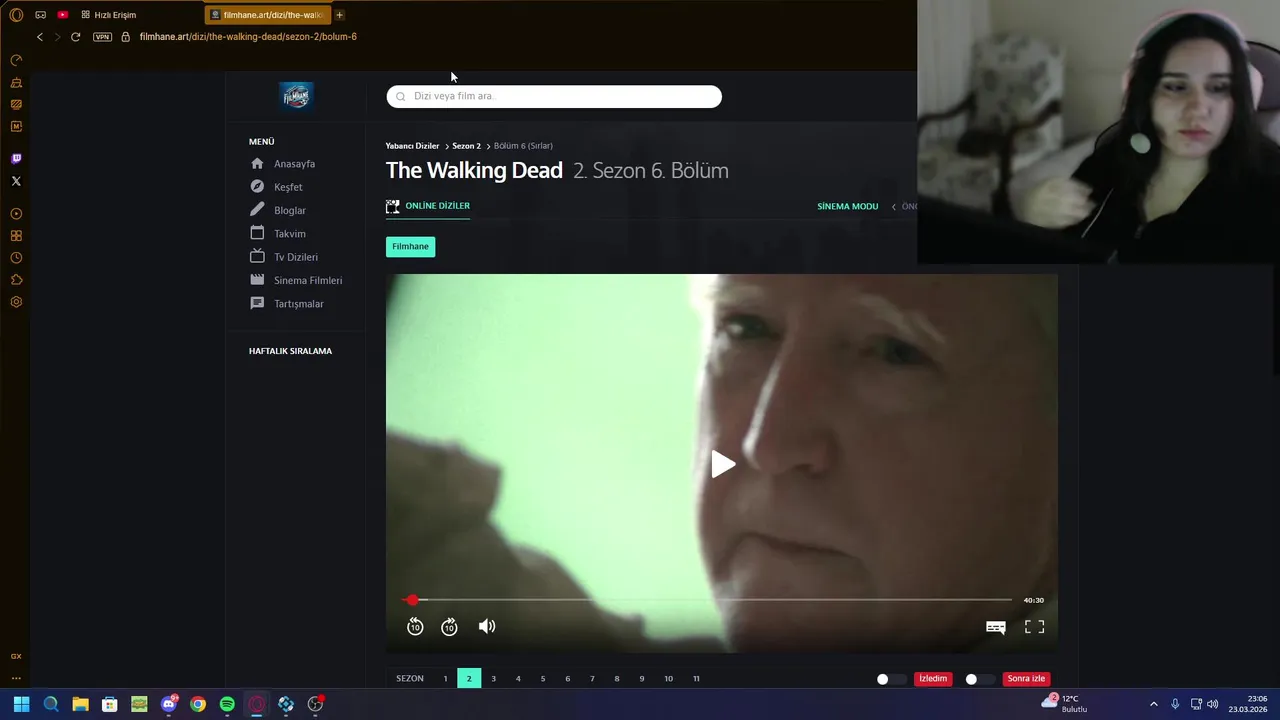This screenshot has height=720, width=1280.
Task: Open Spotify from the taskbar
Action: point(227,704)
